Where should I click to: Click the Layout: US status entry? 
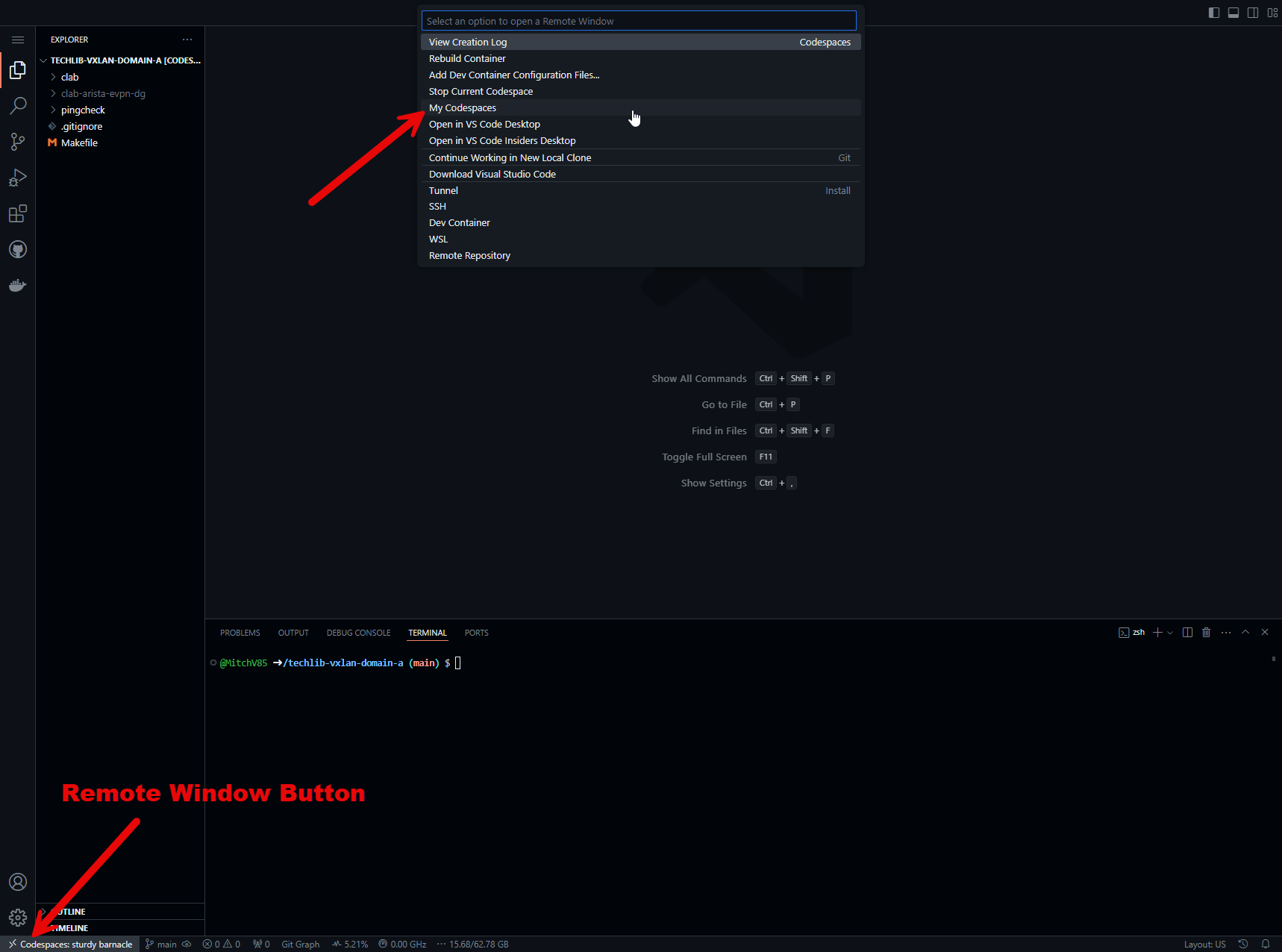point(1204,945)
